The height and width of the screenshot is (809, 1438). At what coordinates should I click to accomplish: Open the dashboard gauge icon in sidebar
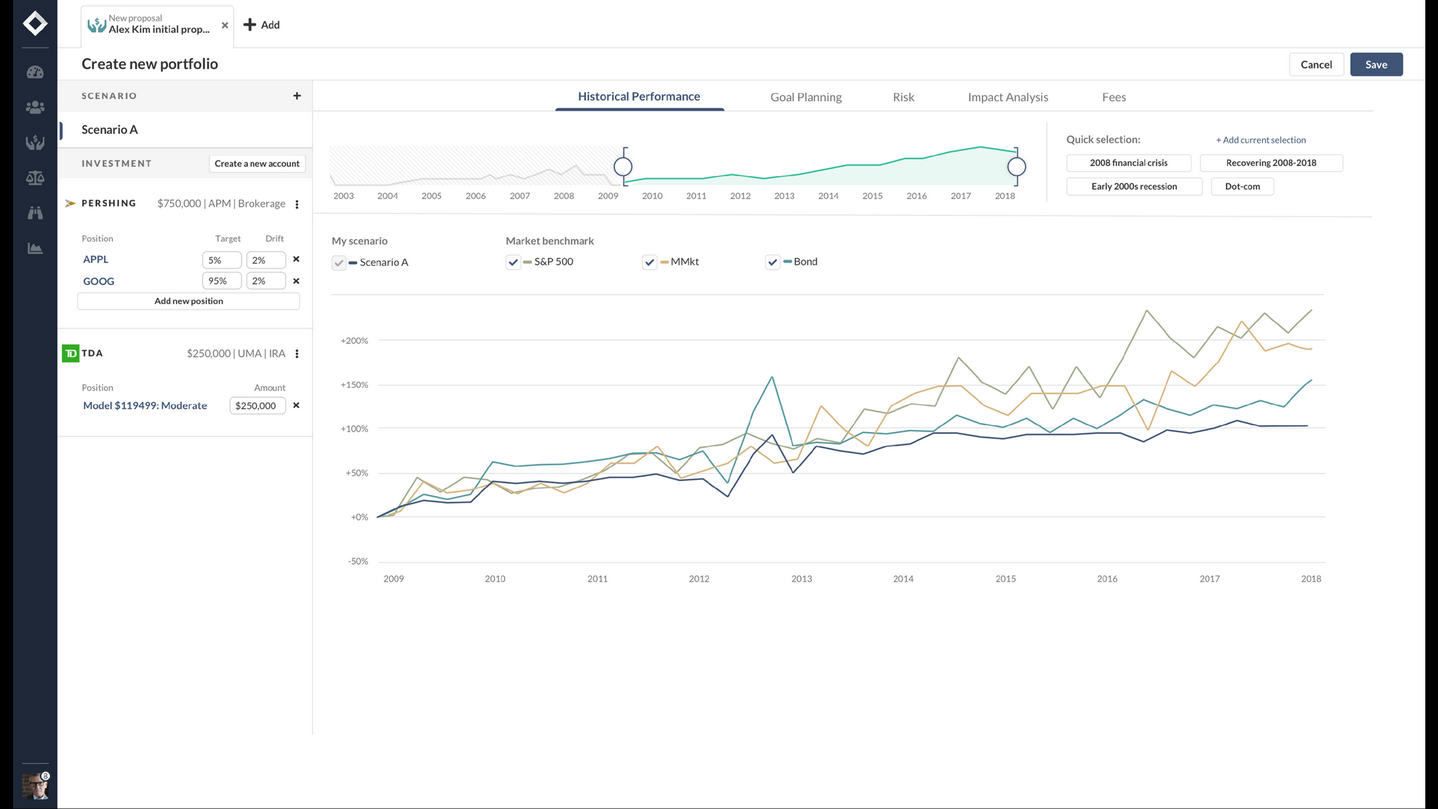[x=35, y=72]
